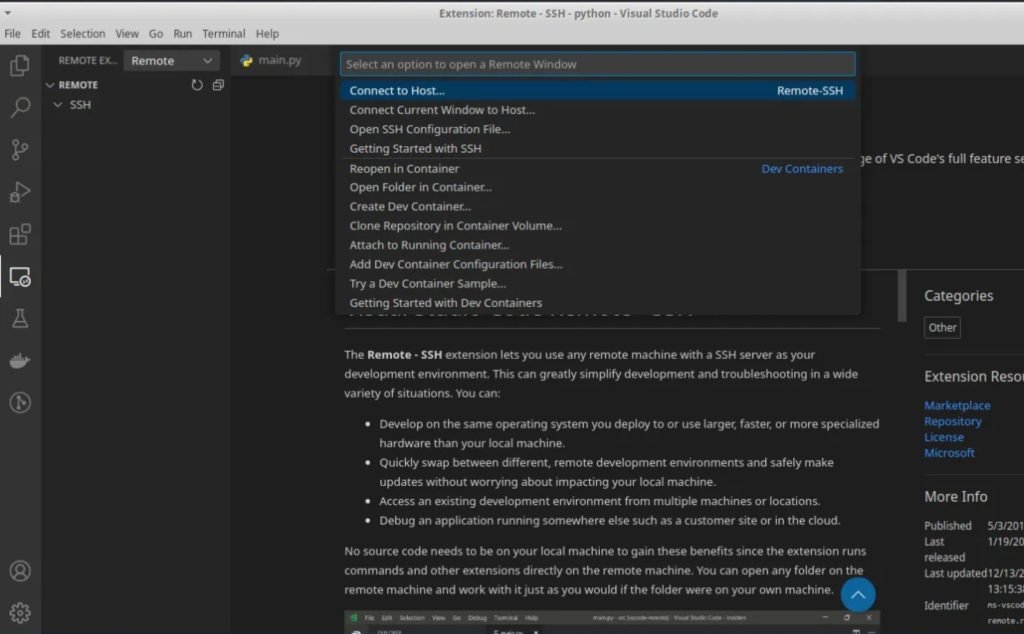Open the View menu
1024x634 pixels.
pos(127,33)
